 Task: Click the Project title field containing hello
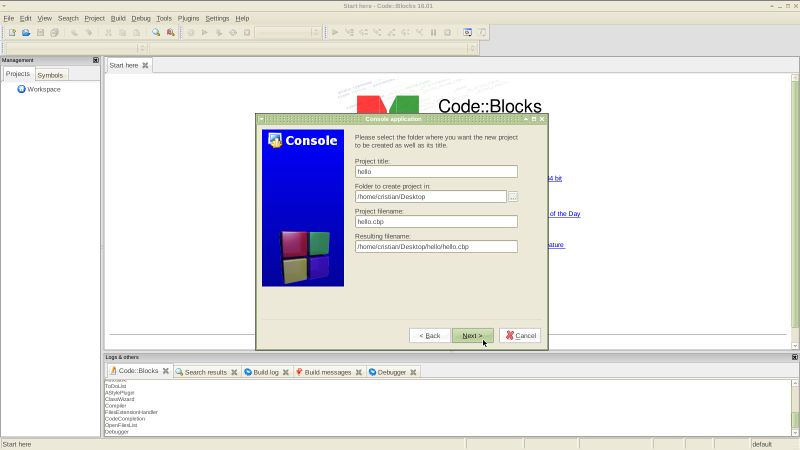point(436,171)
